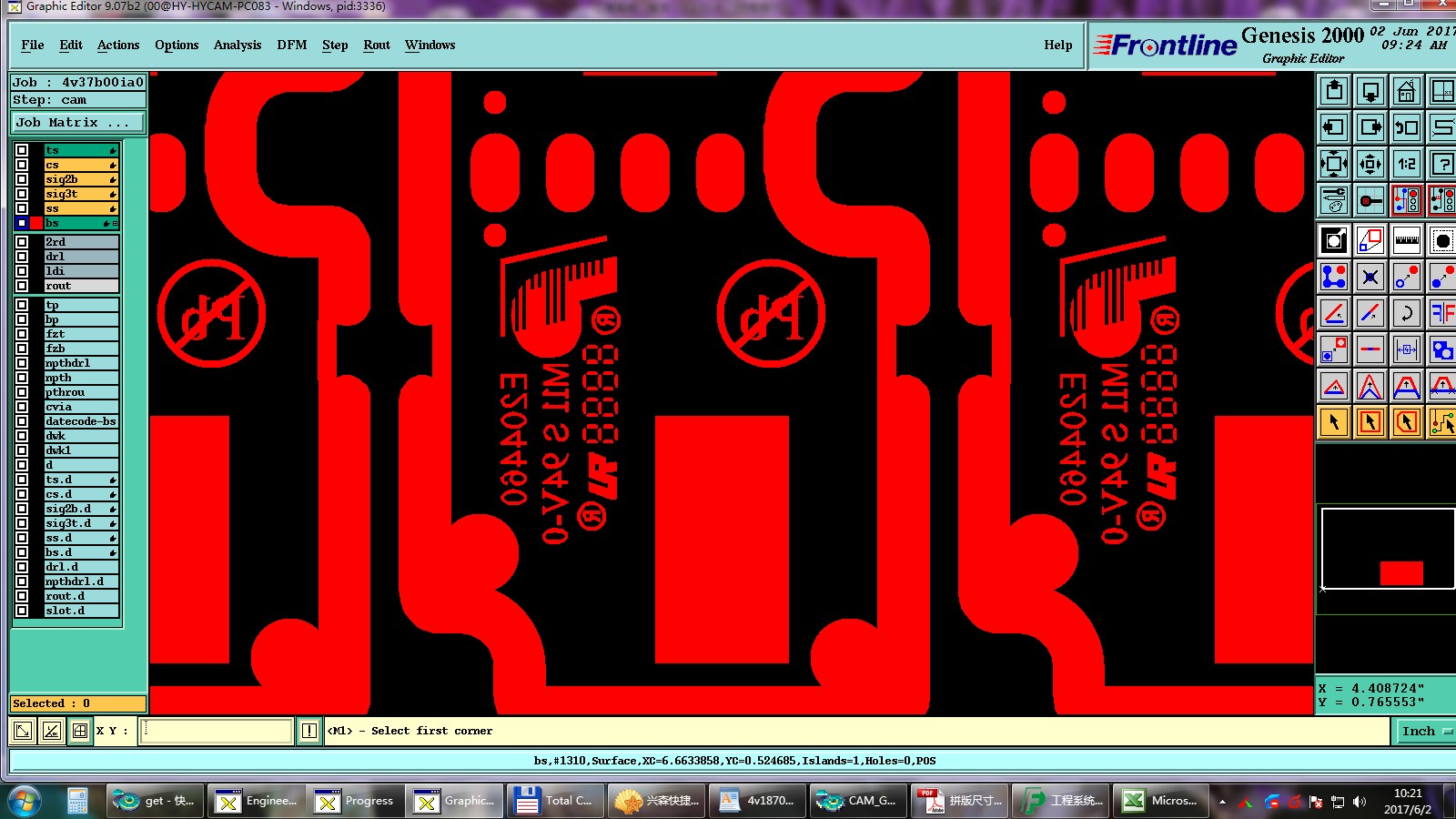The image size is (1456, 819).
Task: Open the Analysis menu
Action: coord(238,45)
